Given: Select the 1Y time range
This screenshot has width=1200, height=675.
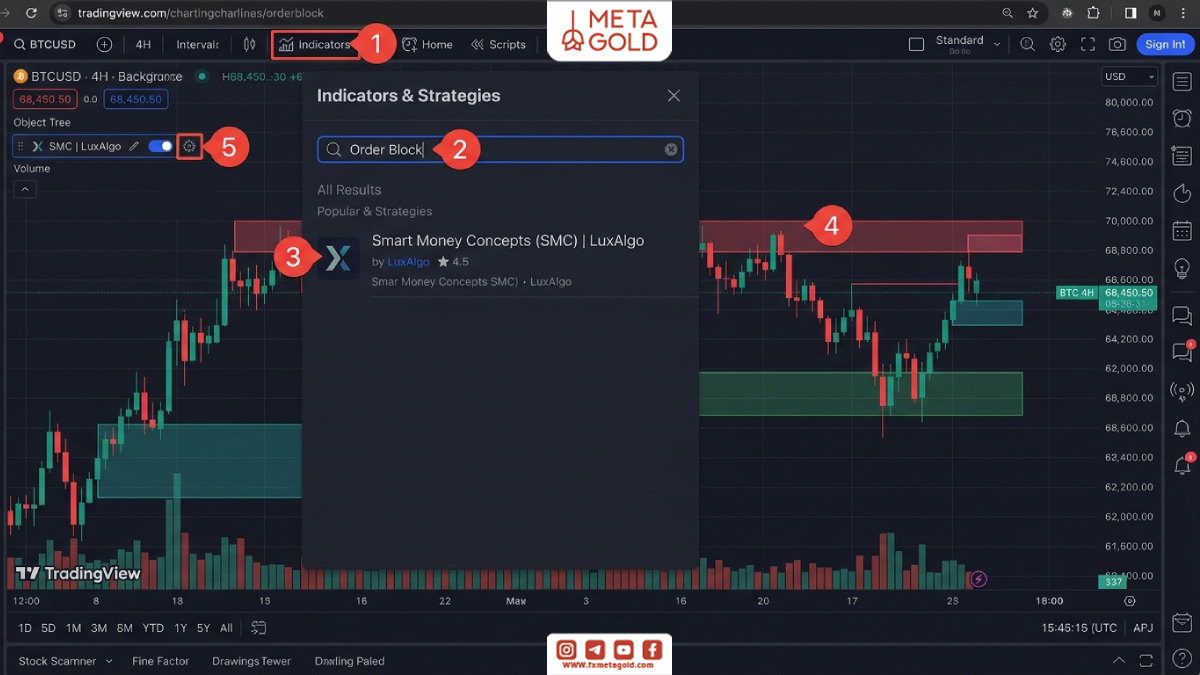Looking at the screenshot, I should click(181, 628).
